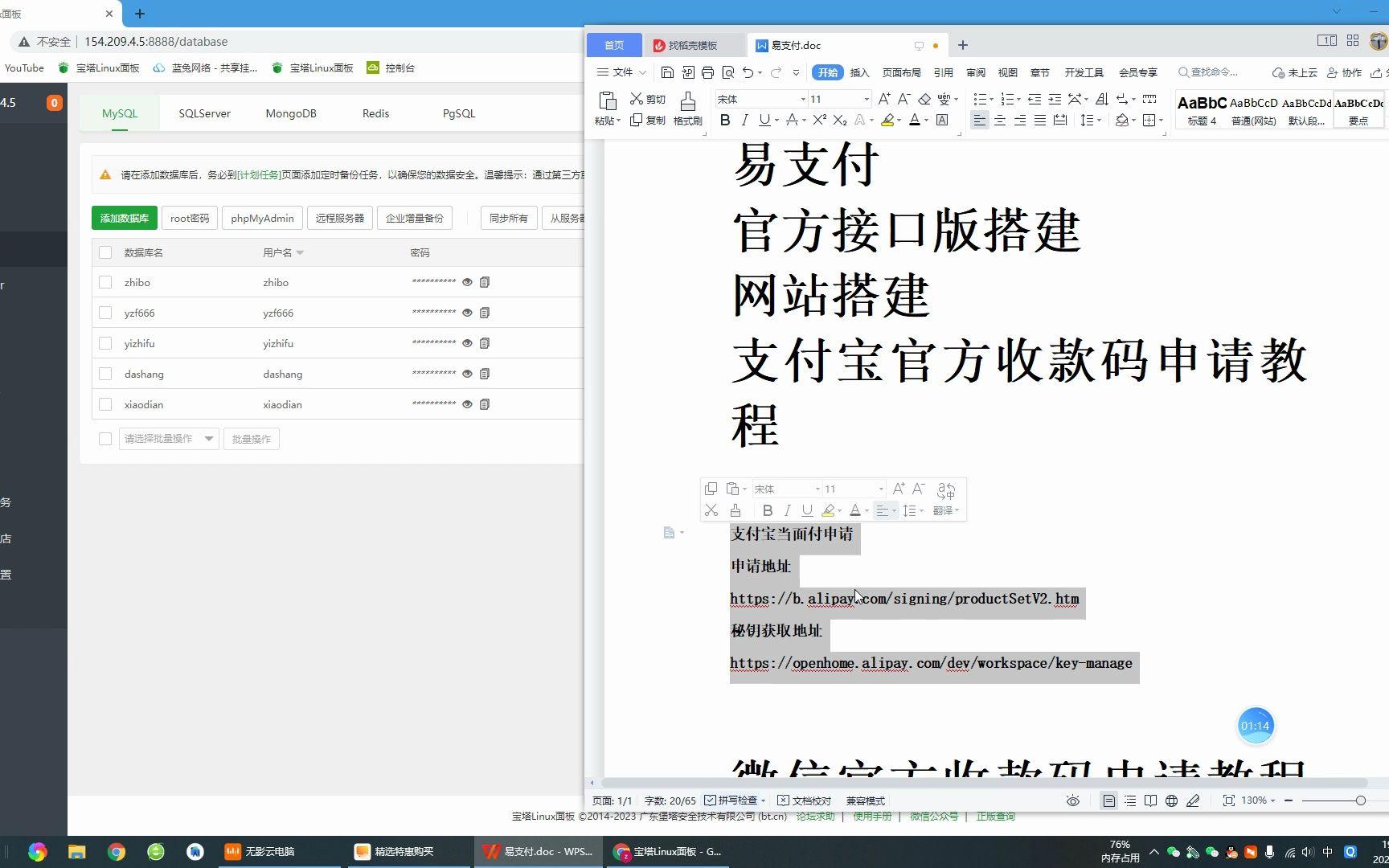Click the zoom slider handle in WPS status bar
The width and height of the screenshot is (1389, 868).
coord(1360,800)
